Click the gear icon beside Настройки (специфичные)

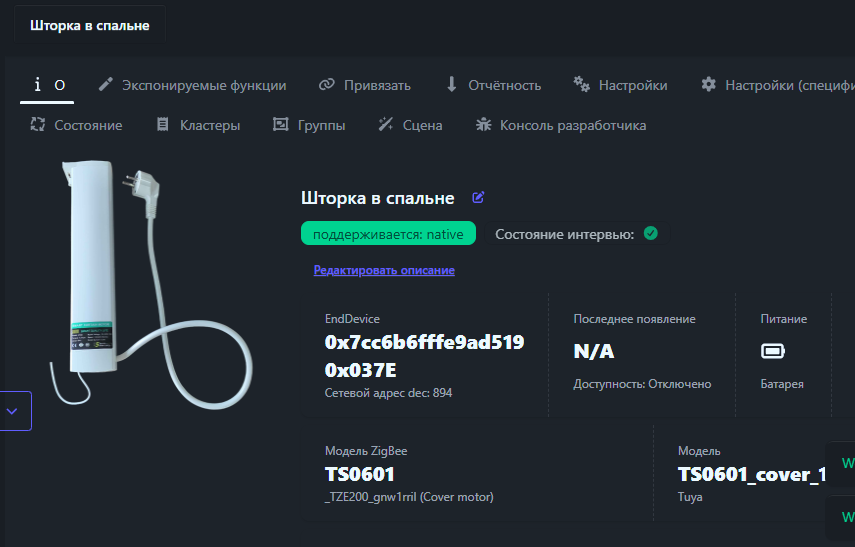[708, 85]
